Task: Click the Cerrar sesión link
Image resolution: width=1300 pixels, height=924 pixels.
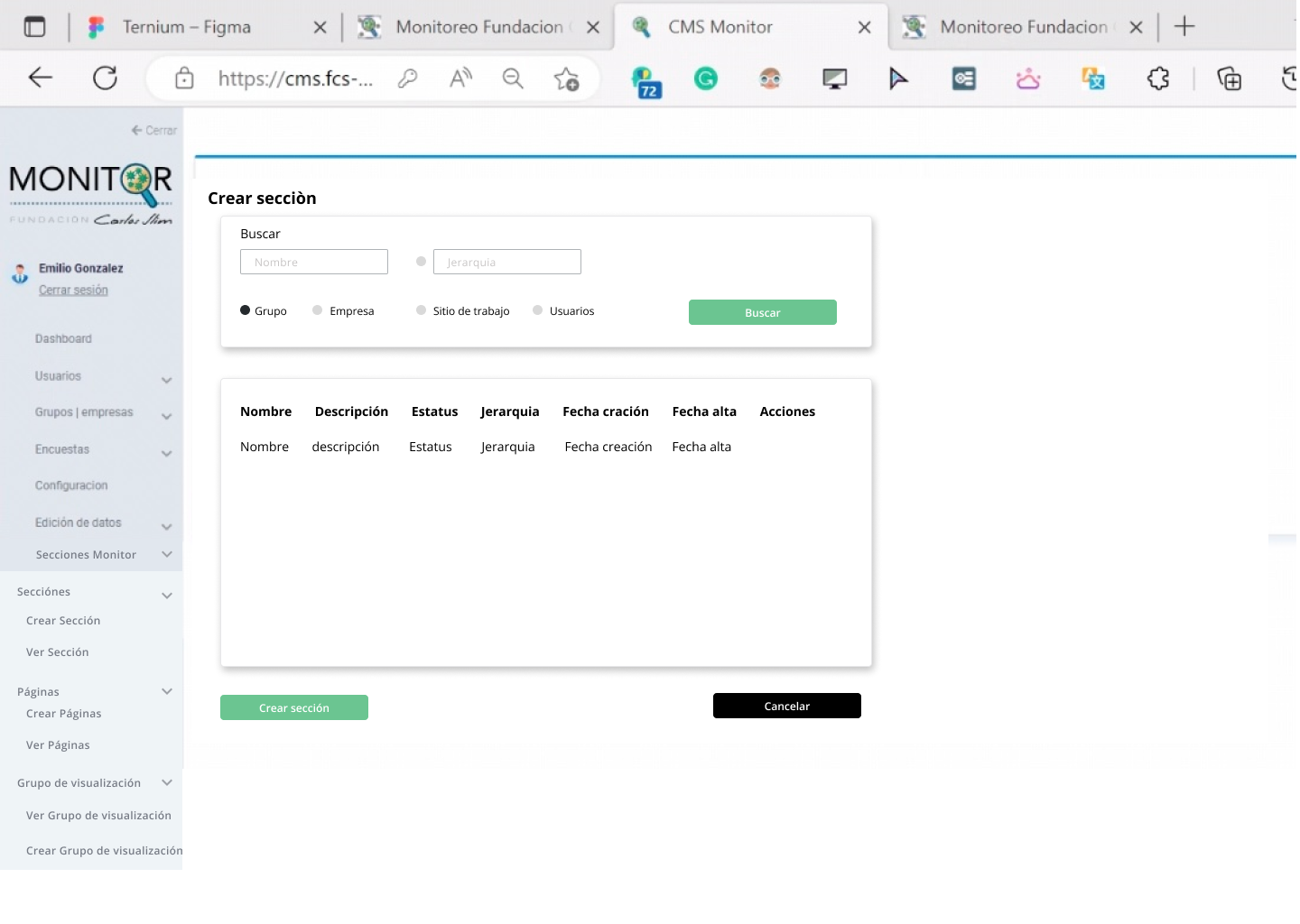Action: [x=73, y=291]
